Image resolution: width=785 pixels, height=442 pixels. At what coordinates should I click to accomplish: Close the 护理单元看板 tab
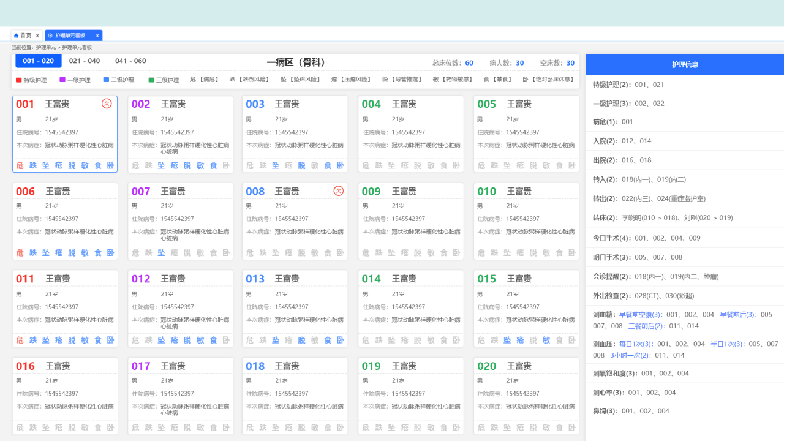pyautogui.click(x=98, y=36)
